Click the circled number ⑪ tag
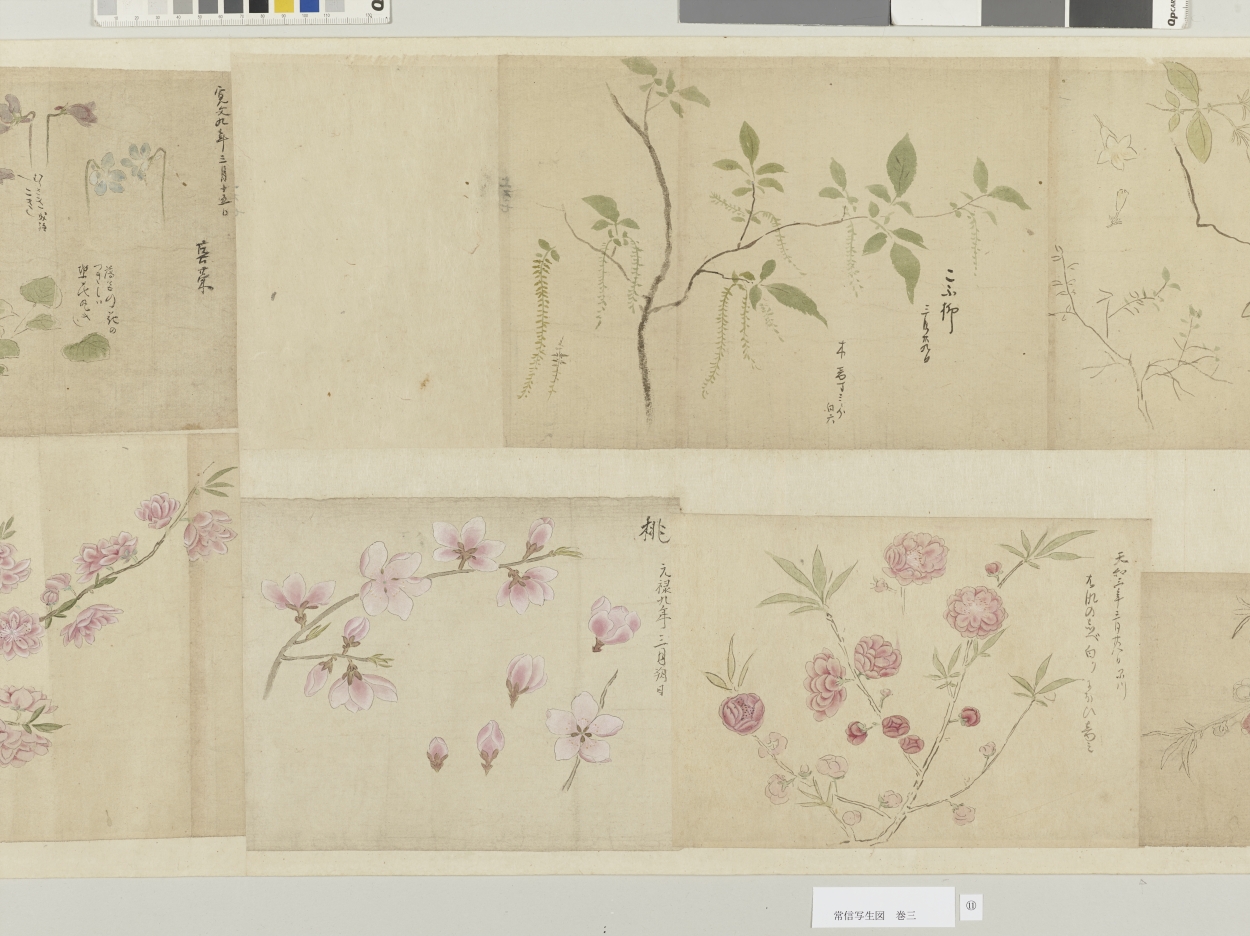The width and height of the screenshot is (1250, 936). point(970,907)
